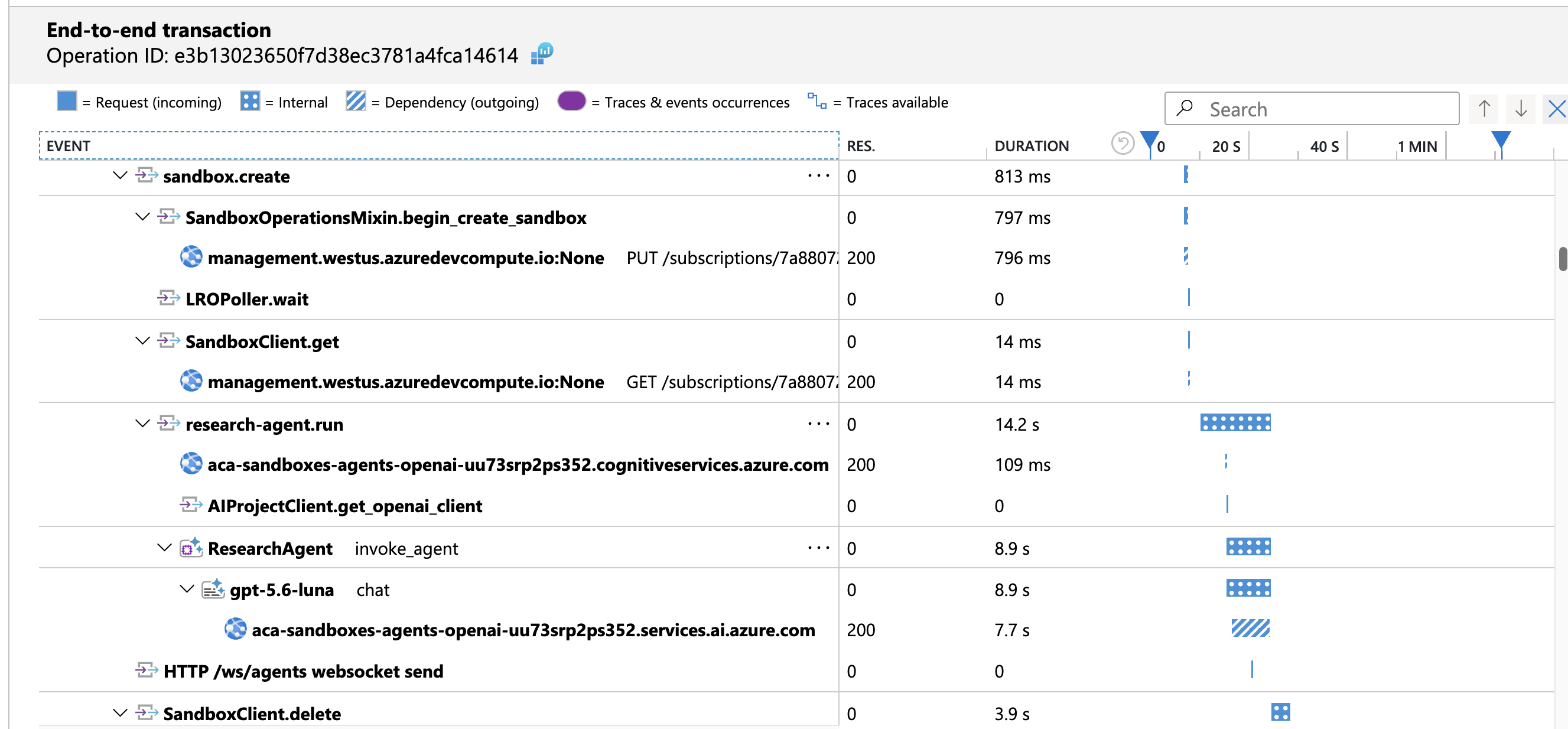
Task: Click the Operation ID e3b13023650f7d38ec3781a4fca14614 text
Action: (282, 56)
